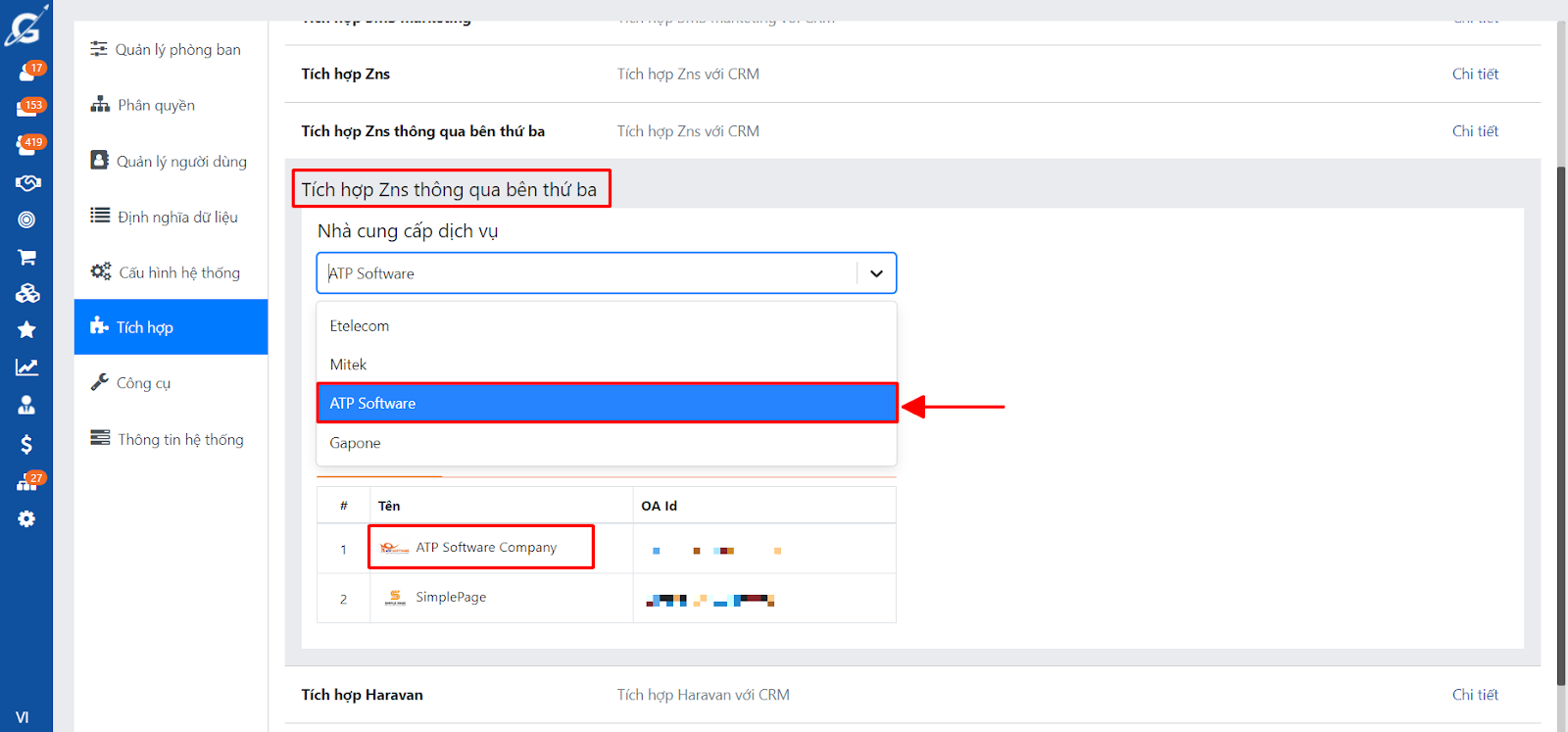Click the hierarchy icon beside Phân quyền
1568x732 pixels.
coord(100,104)
